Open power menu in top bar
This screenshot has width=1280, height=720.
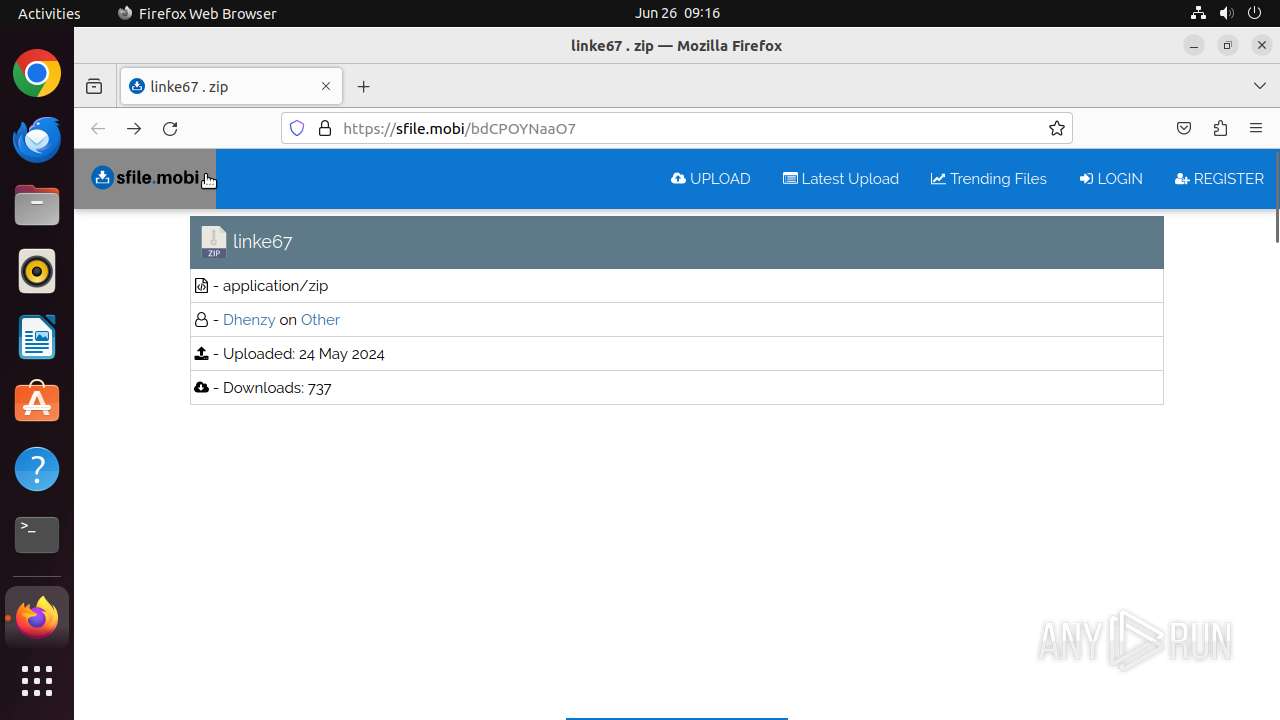point(1255,13)
